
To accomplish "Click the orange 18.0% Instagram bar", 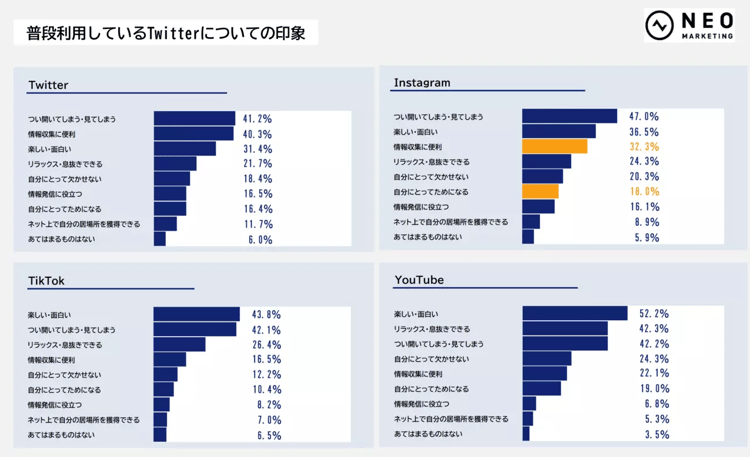I will pos(540,191).
